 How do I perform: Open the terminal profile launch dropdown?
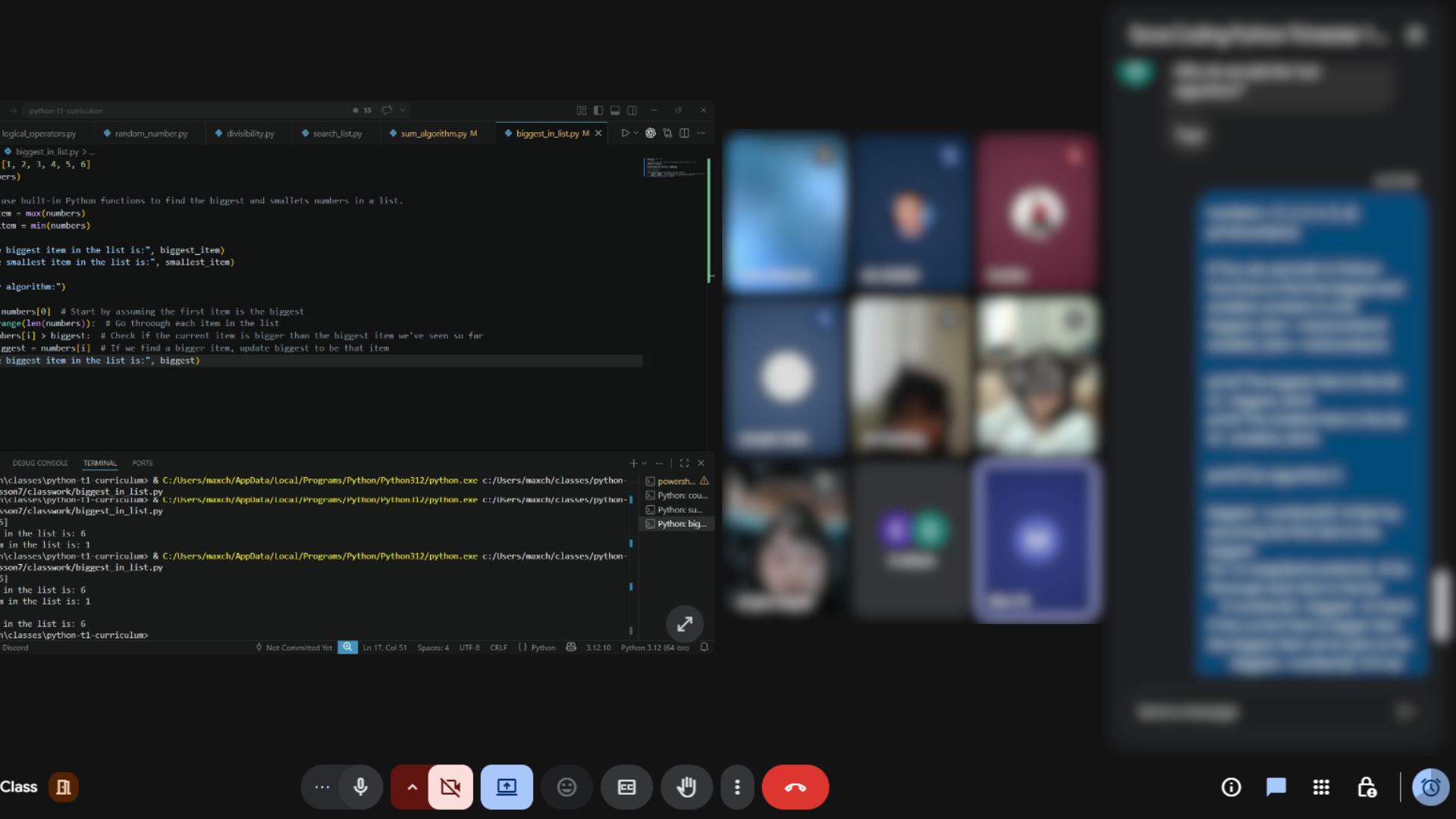[x=644, y=463]
